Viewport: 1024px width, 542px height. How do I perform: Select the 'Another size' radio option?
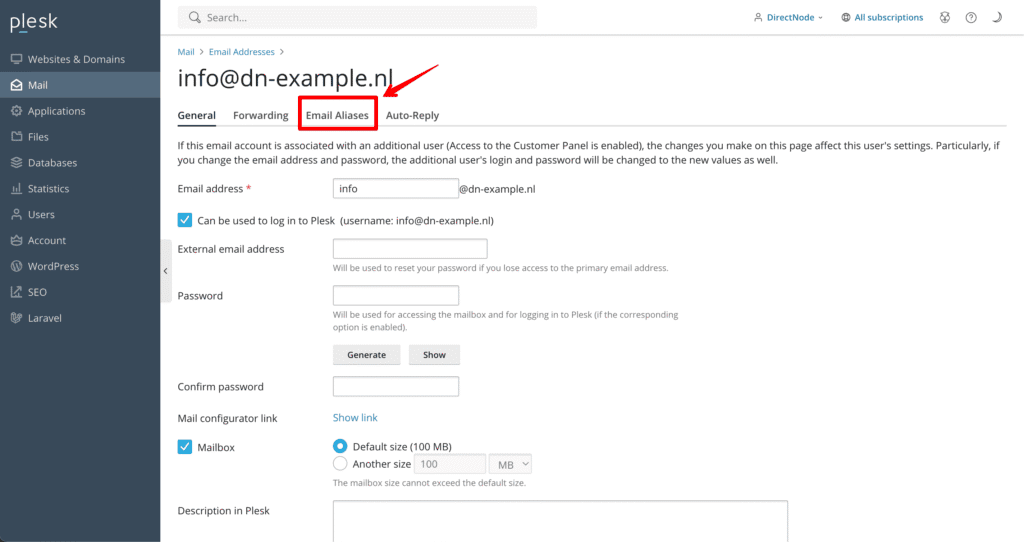coord(340,464)
